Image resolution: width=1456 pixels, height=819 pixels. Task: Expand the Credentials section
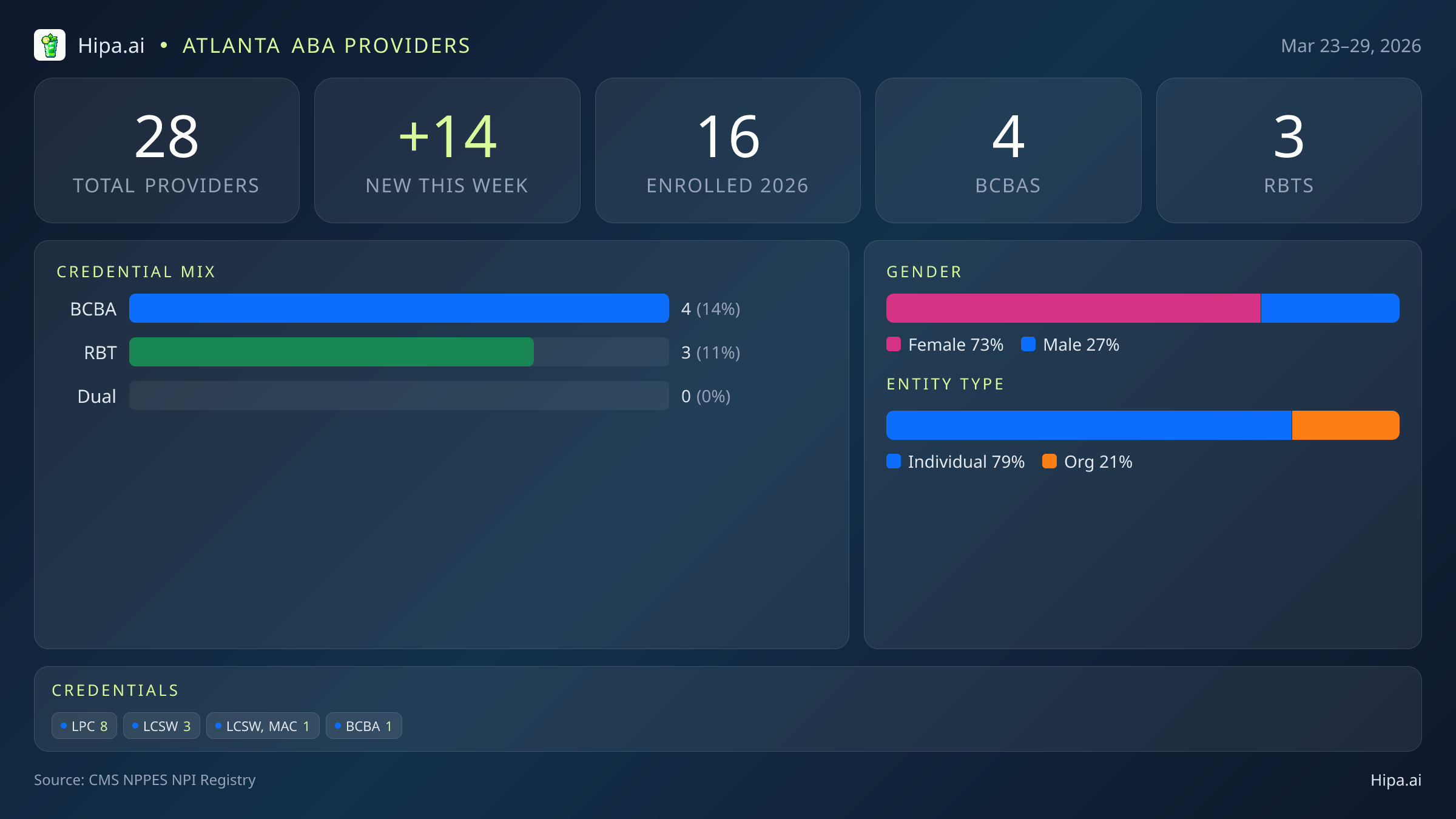click(x=115, y=690)
